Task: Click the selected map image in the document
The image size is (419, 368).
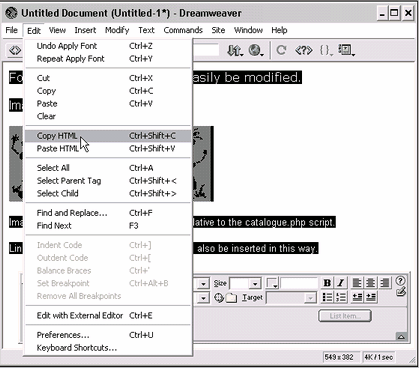Action: click(x=202, y=164)
